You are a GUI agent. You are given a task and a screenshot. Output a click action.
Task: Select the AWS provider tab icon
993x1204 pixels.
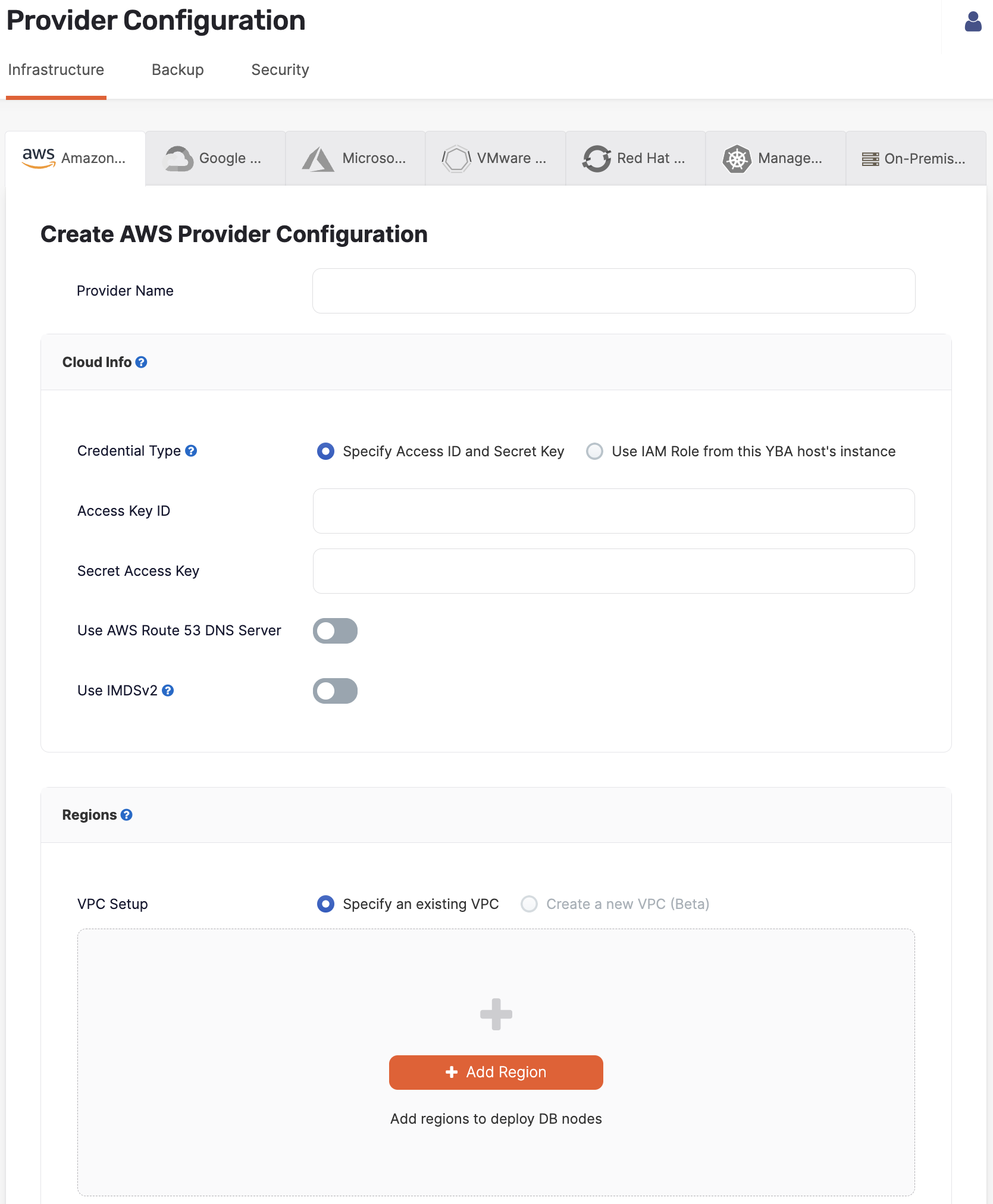pyautogui.click(x=38, y=156)
